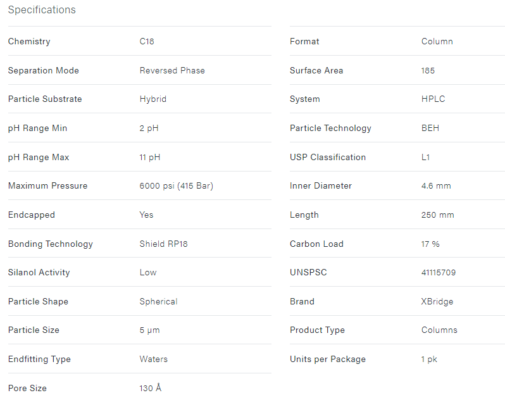This screenshot has width=505, height=400.
Task: Select the Reversed Phase value
Action: tap(172, 71)
